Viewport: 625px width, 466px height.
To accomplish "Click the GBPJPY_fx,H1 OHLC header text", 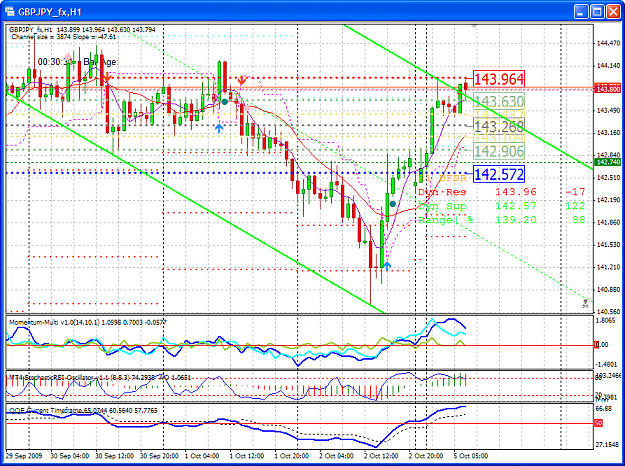I will click(x=82, y=29).
